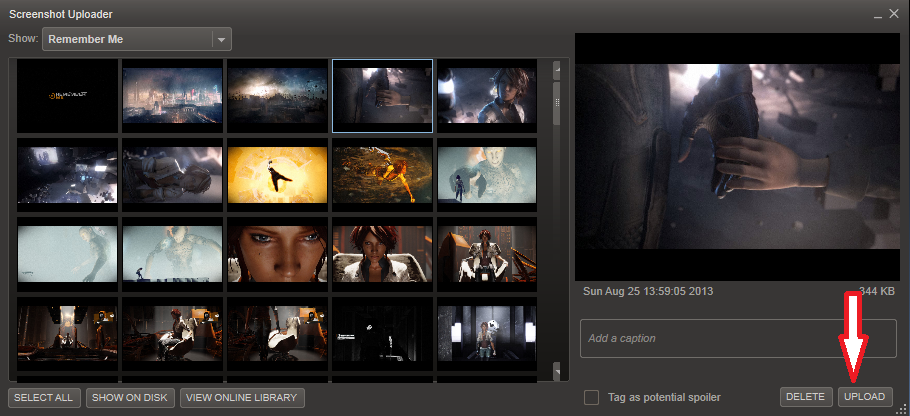Click thumbnail list scroll up arrow

point(557,69)
